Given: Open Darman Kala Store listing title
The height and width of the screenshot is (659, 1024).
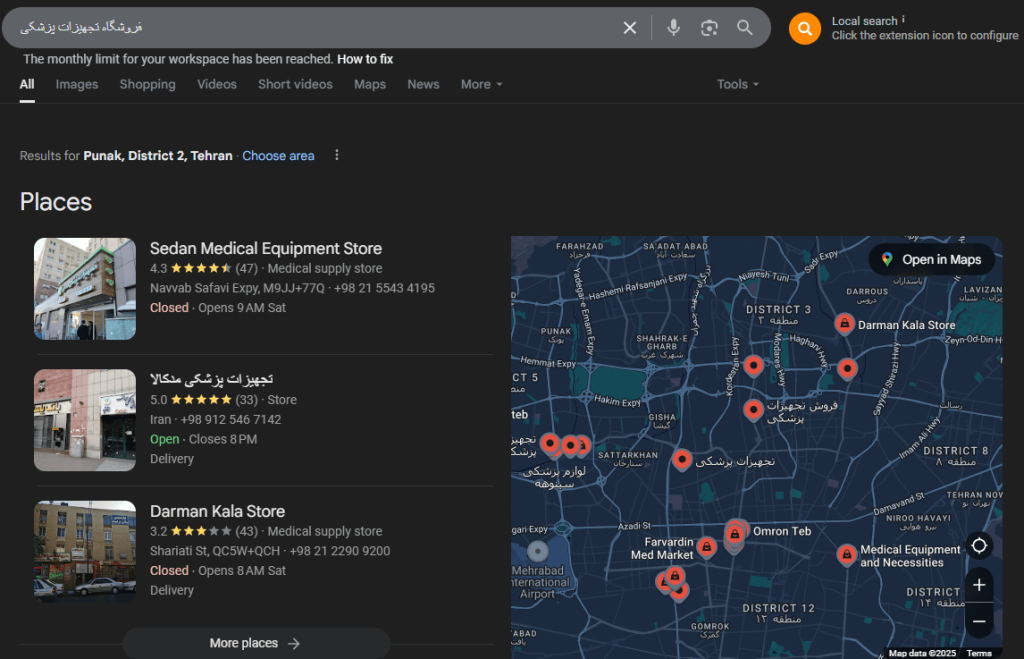Looking at the screenshot, I should (x=217, y=511).
